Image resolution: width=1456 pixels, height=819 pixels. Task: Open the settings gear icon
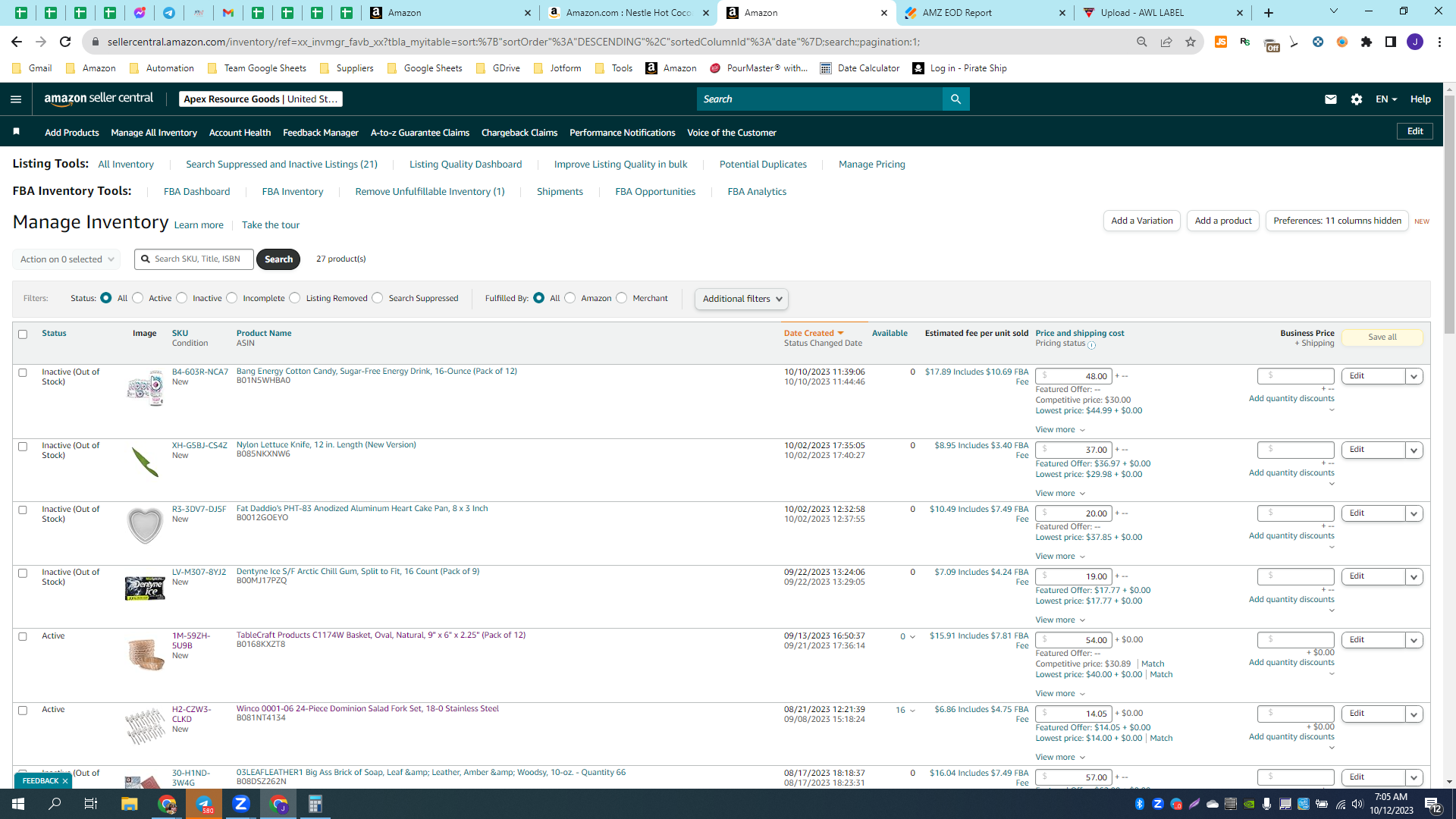[x=1356, y=99]
